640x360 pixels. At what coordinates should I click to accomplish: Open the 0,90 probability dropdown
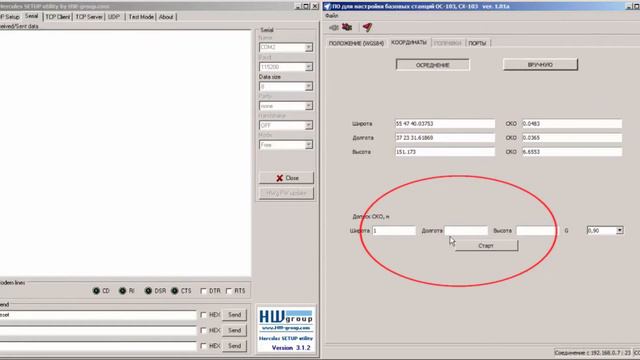point(620,230)
